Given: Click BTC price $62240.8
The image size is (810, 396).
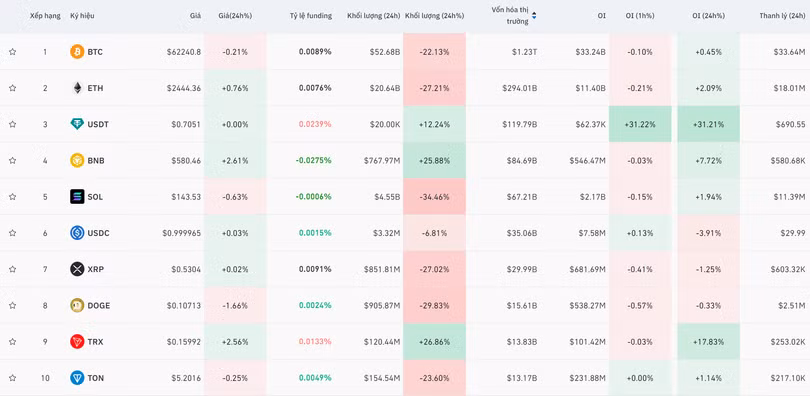Looking at the screenshot, I should tap(184, 52).
